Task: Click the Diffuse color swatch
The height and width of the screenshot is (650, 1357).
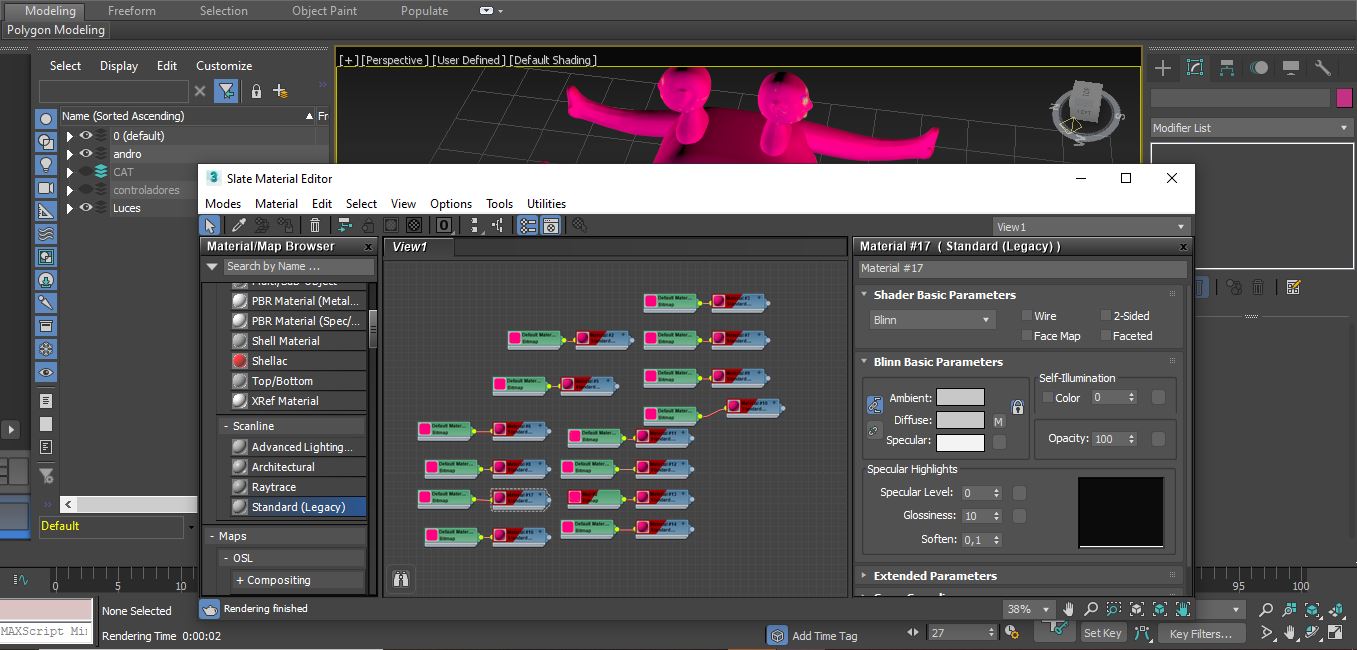Action: tap(960, 421)
